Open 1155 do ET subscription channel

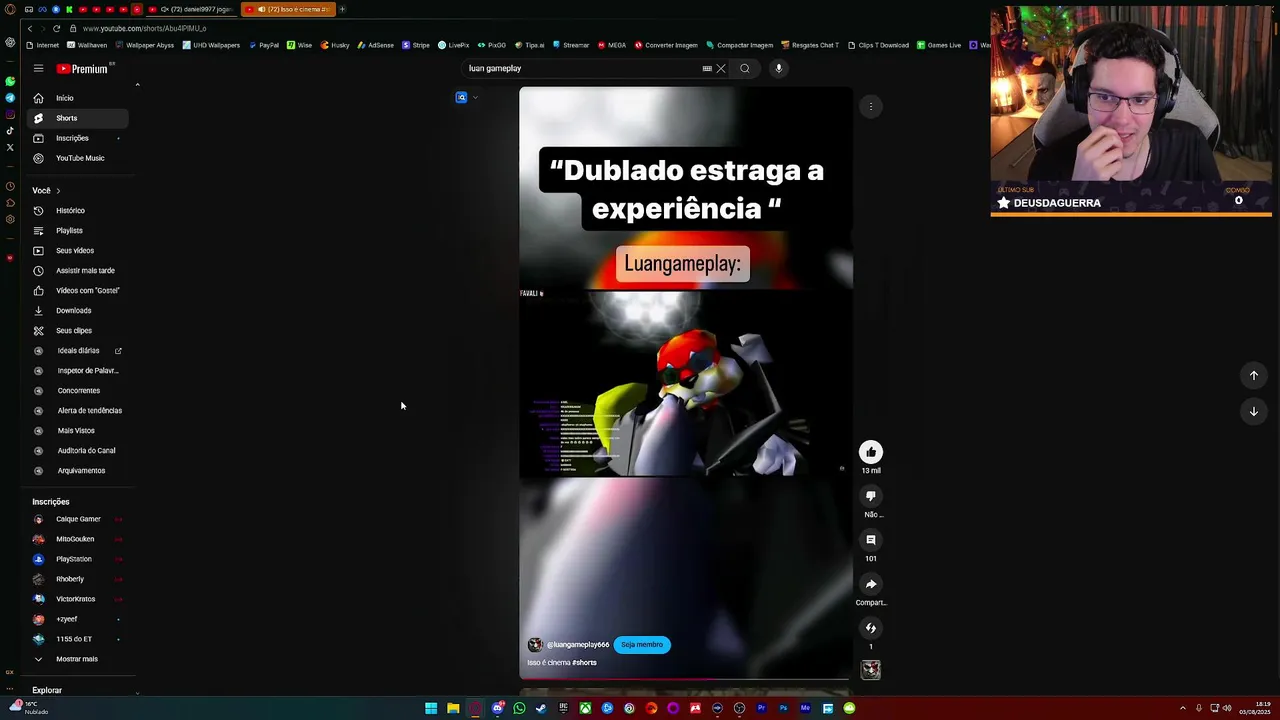point(78,639)
